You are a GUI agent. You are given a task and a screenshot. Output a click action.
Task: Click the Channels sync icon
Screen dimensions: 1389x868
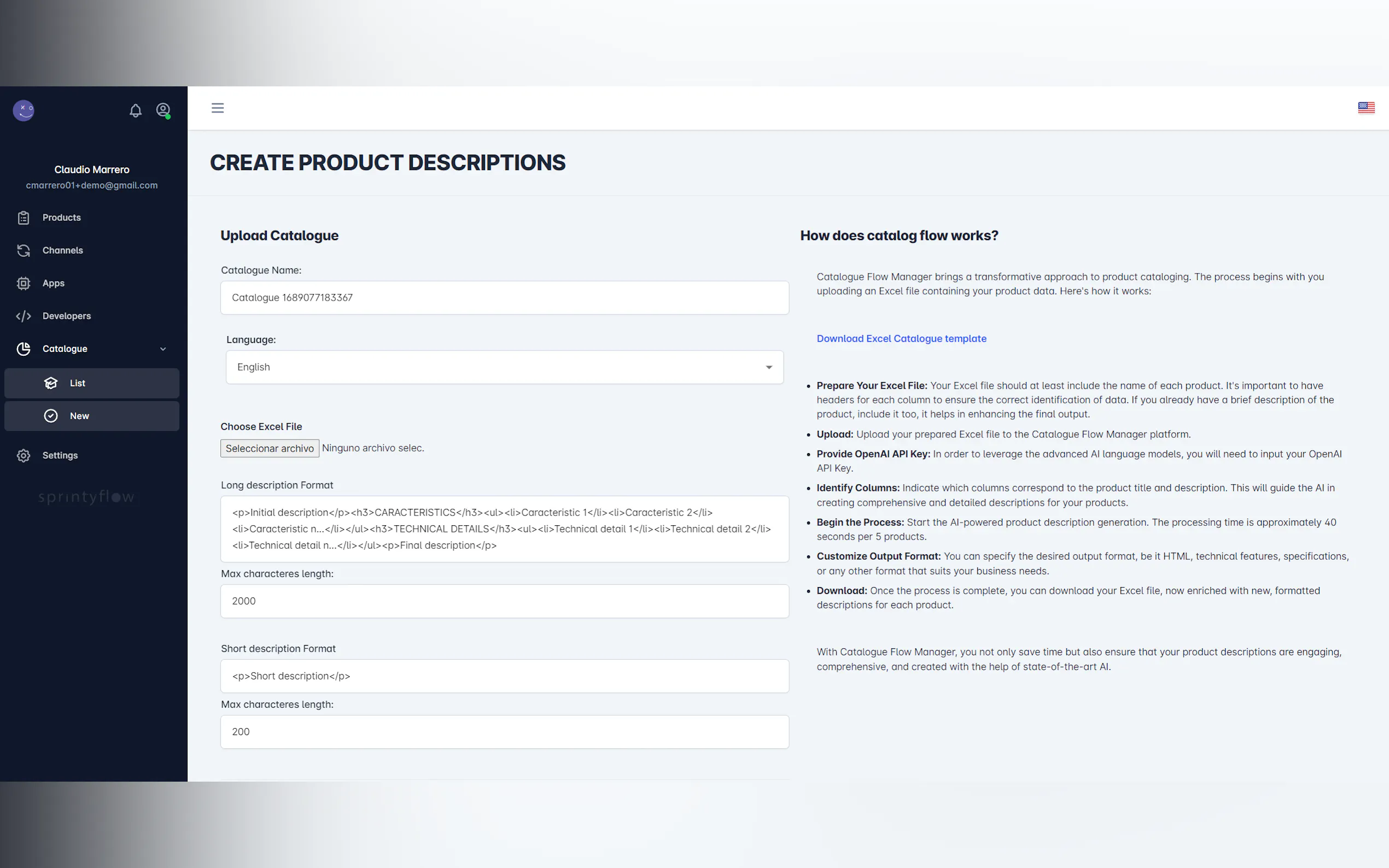coord(24,250)
